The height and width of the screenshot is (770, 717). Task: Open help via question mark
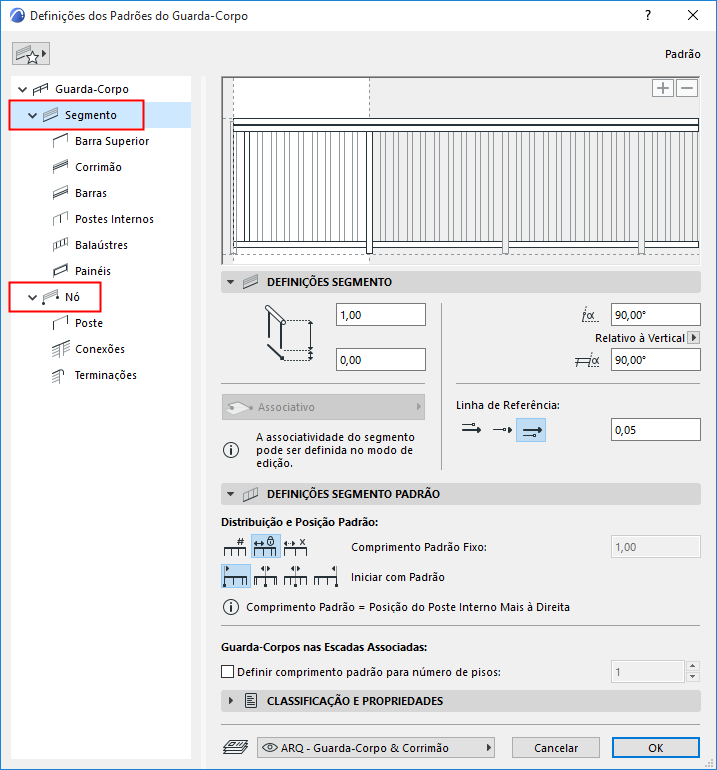pos(648,15)
